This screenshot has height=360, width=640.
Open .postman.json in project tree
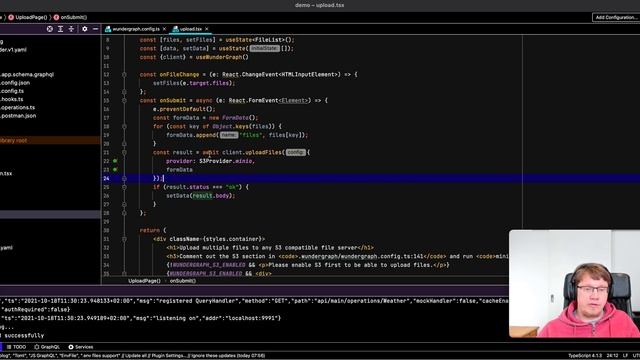pyautogui.click(x=18, y=116)
